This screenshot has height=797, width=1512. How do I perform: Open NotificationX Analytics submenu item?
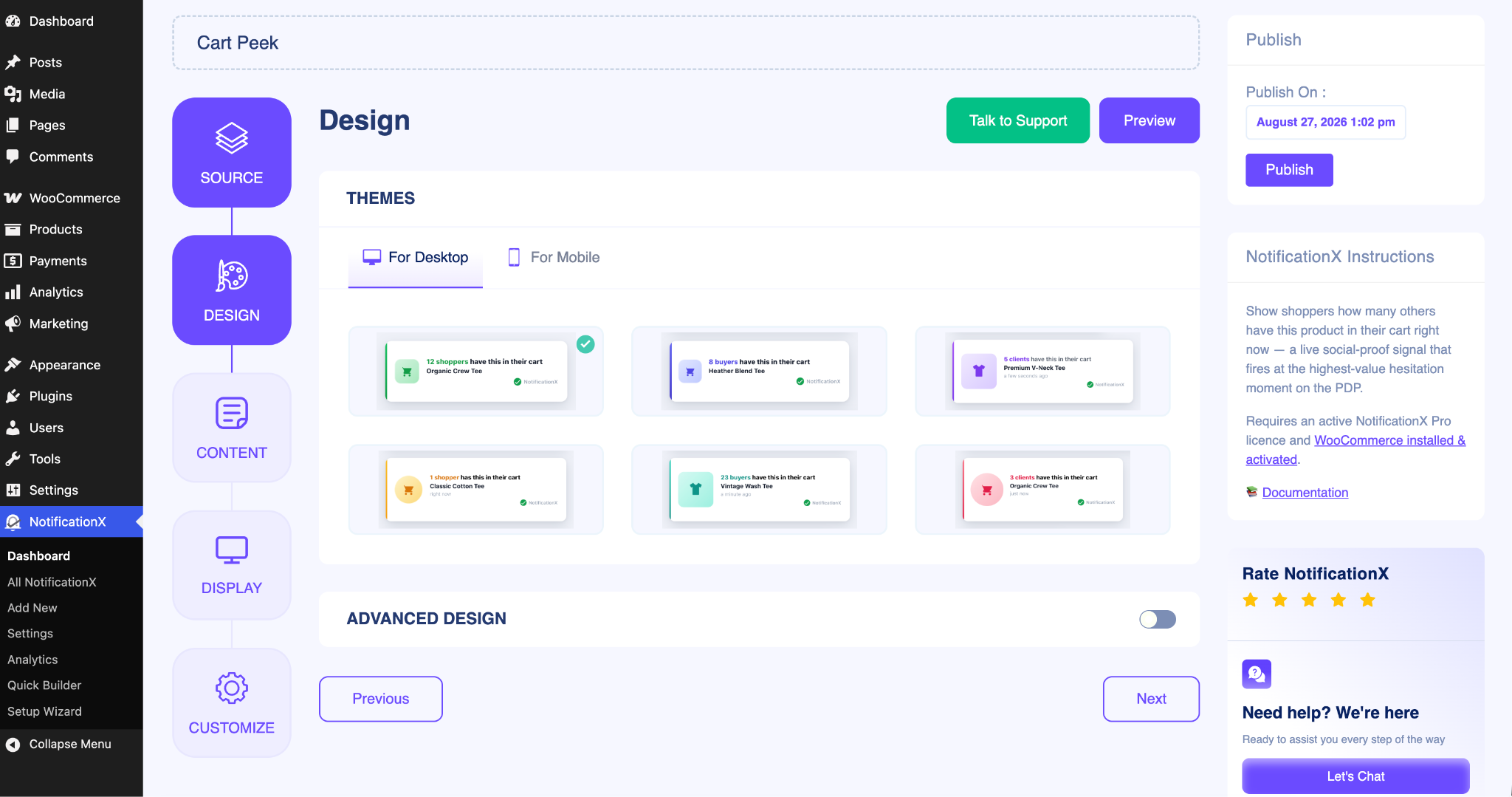32,660
